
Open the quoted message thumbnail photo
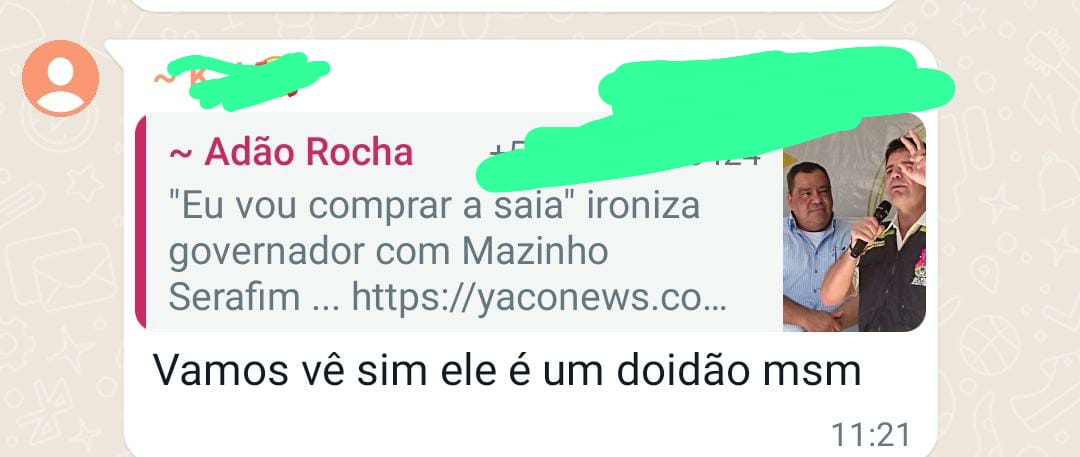854,222
